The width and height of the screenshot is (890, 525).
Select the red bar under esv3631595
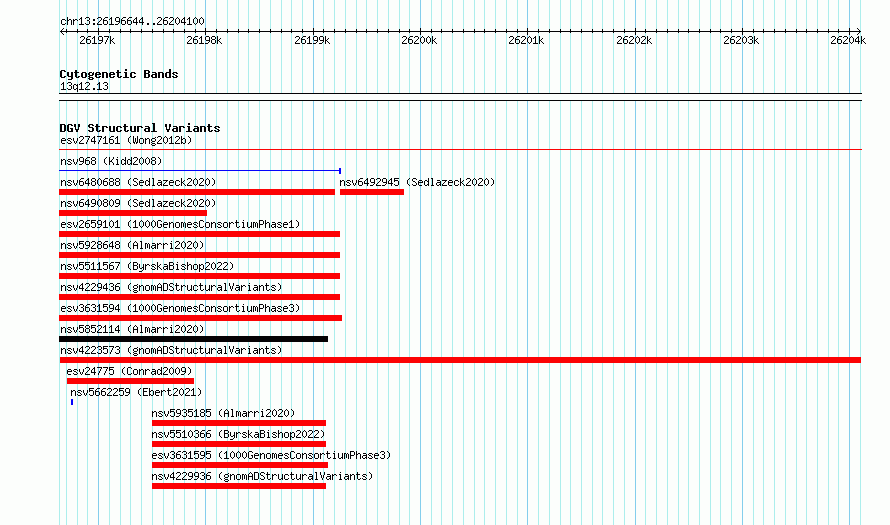[240, 465]
